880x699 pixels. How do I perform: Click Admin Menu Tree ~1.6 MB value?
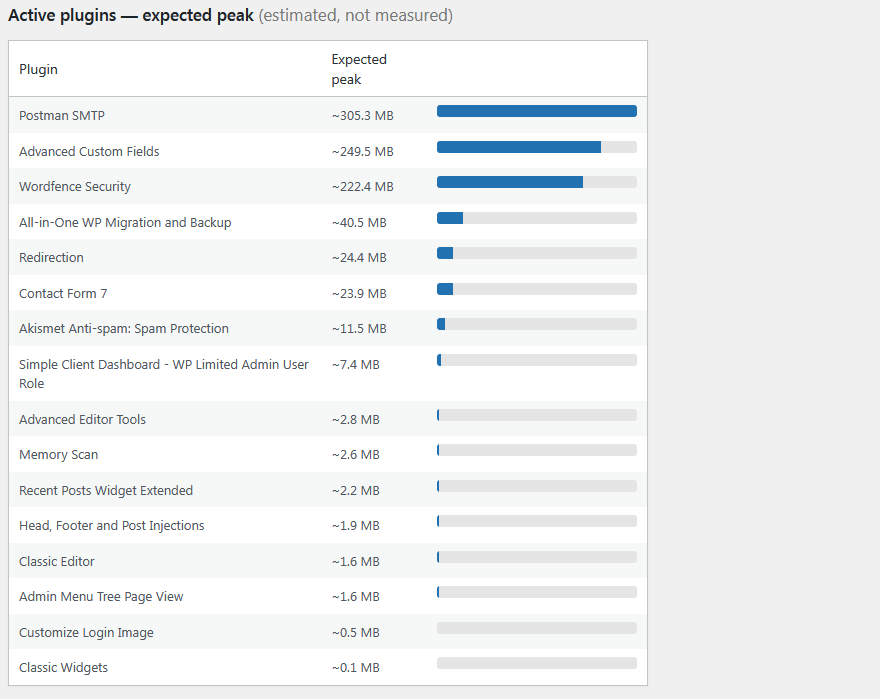pyautogui.click(x=356, y=597)
